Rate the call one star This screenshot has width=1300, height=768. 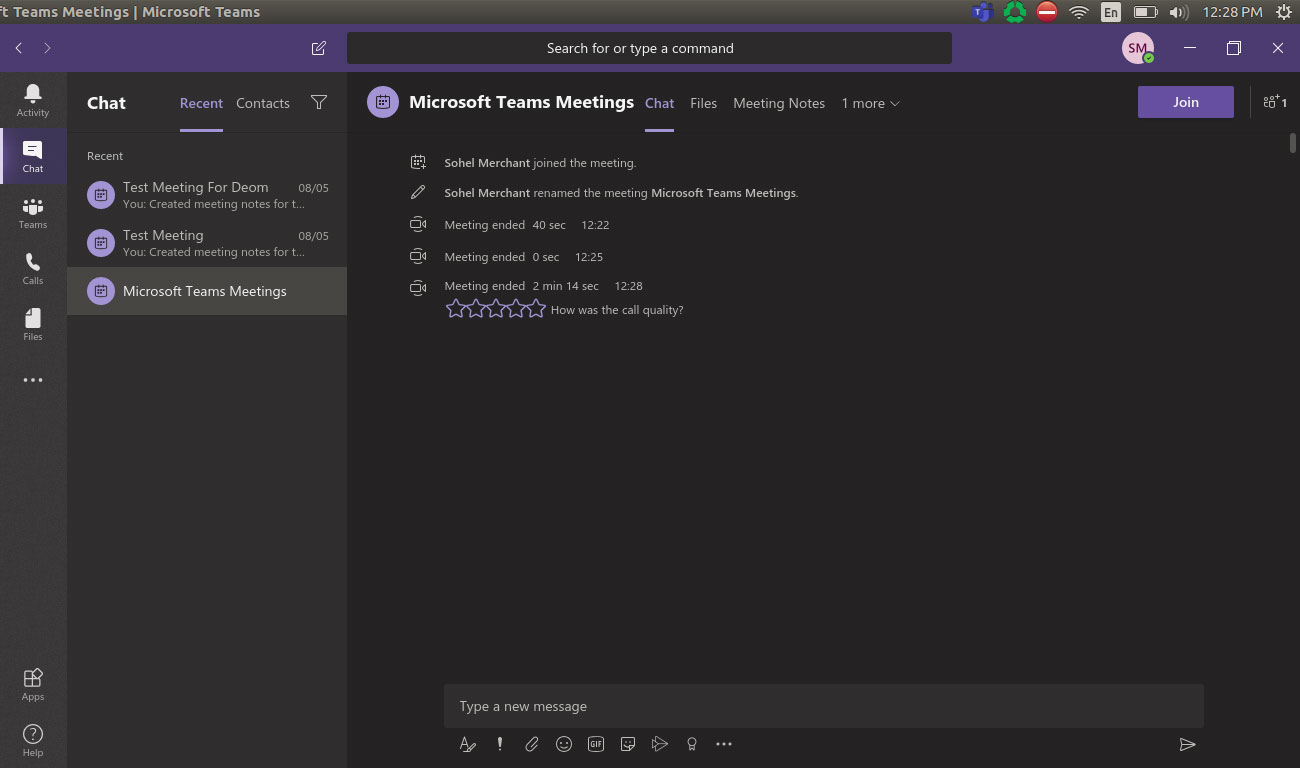point(456,309)
